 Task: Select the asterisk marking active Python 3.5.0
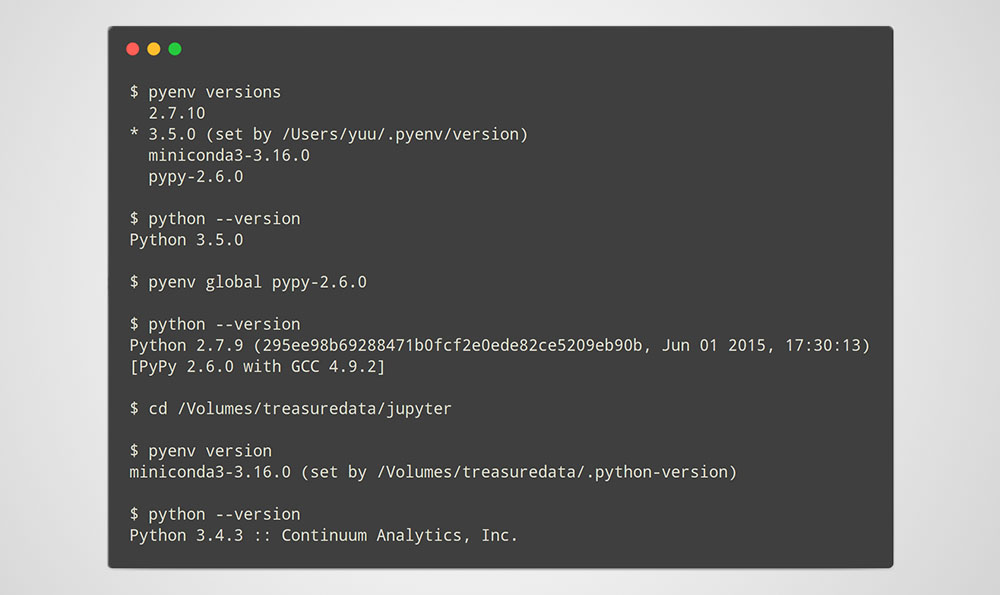pyautogui.click(x=133, y=133)
